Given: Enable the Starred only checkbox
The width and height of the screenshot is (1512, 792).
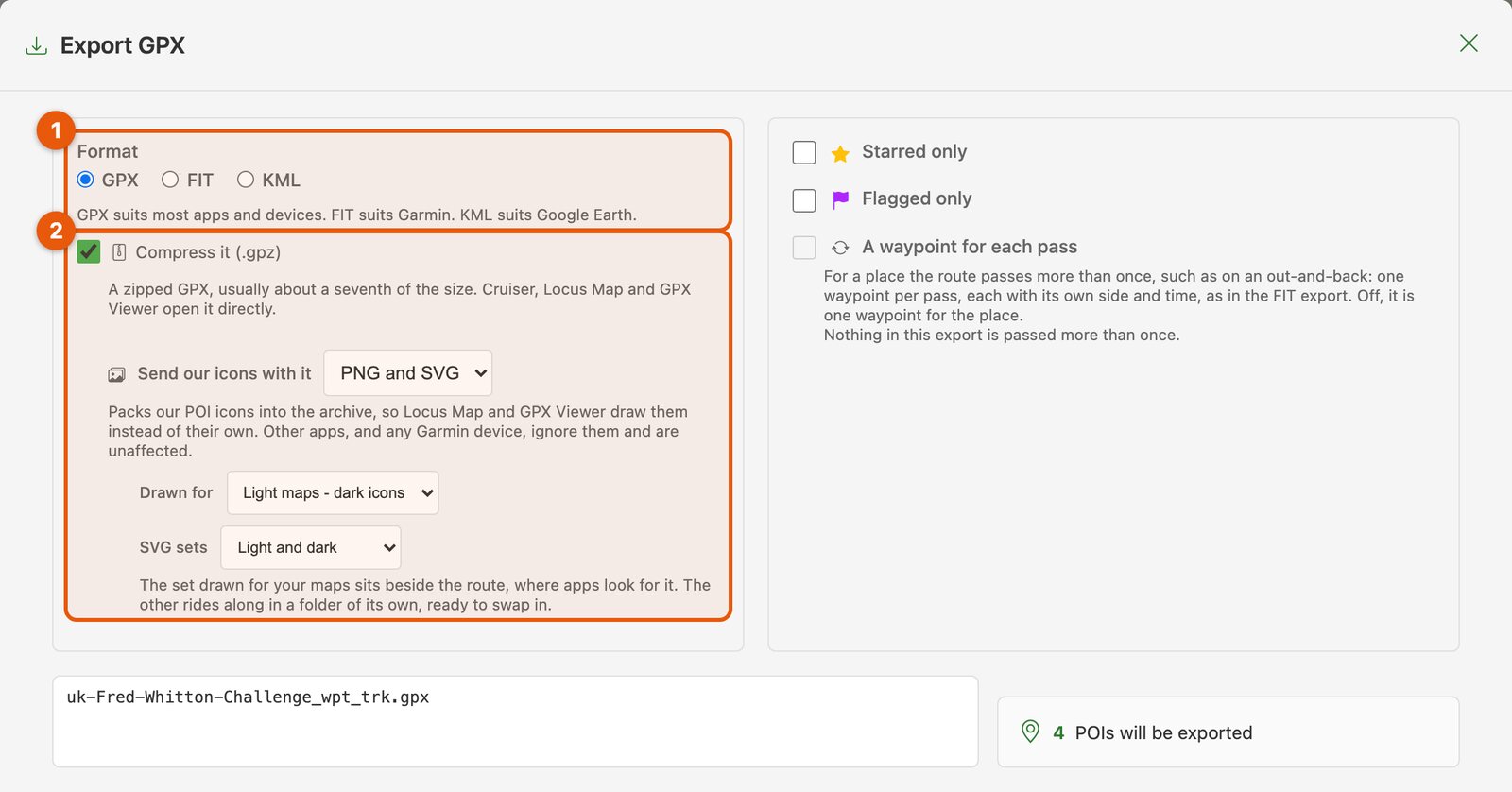Looking at the screenshot, I should 804,152.
